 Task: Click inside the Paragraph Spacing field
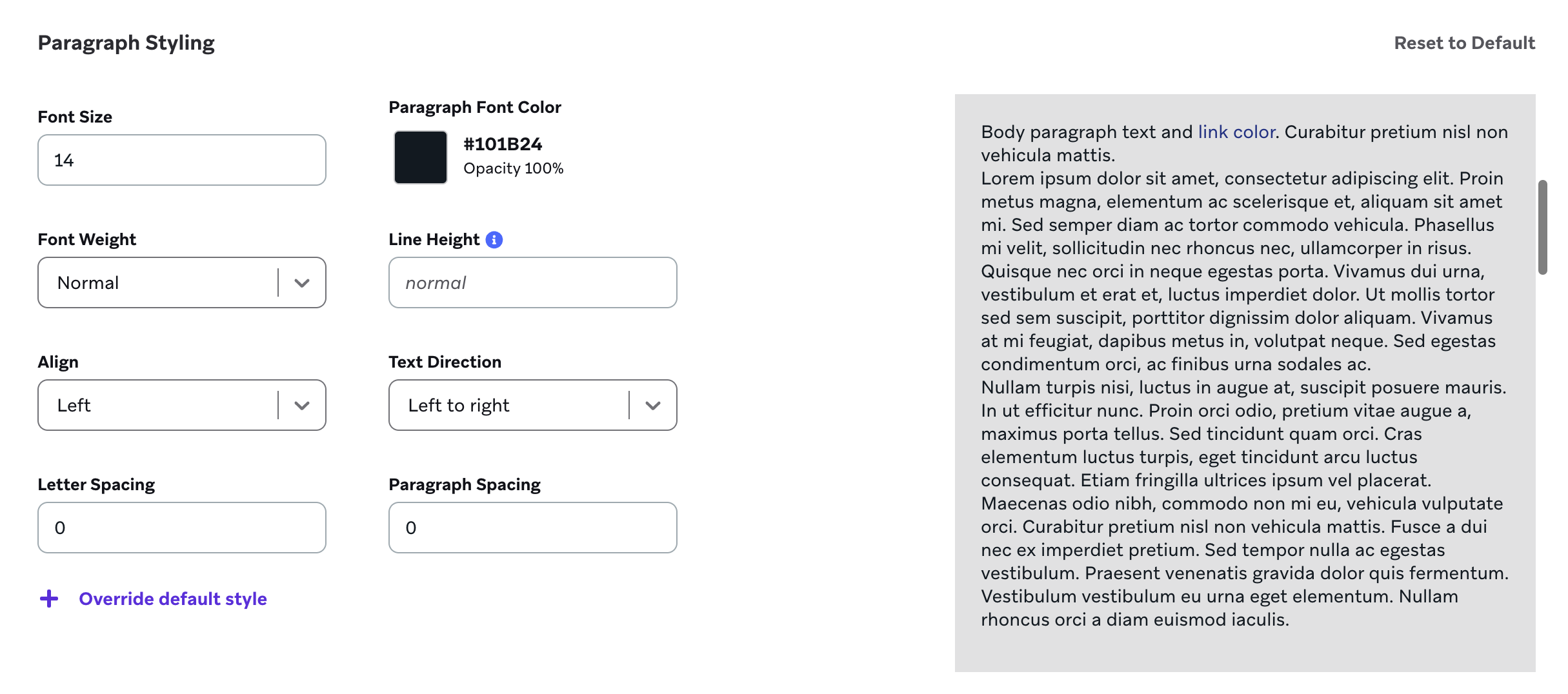[532, 527]
